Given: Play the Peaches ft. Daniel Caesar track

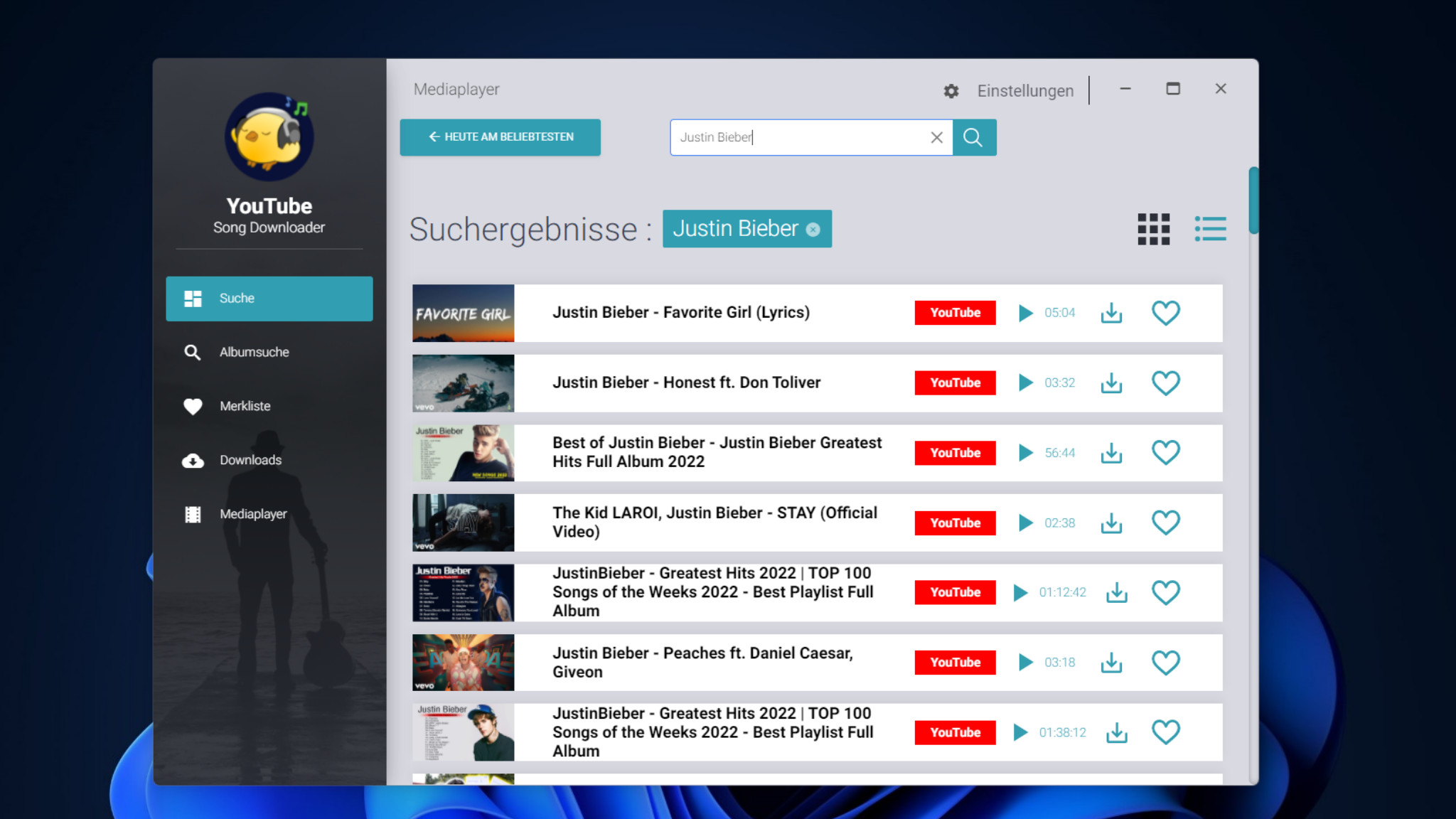Looking at the screenshot, I should tap(1025, 662).
